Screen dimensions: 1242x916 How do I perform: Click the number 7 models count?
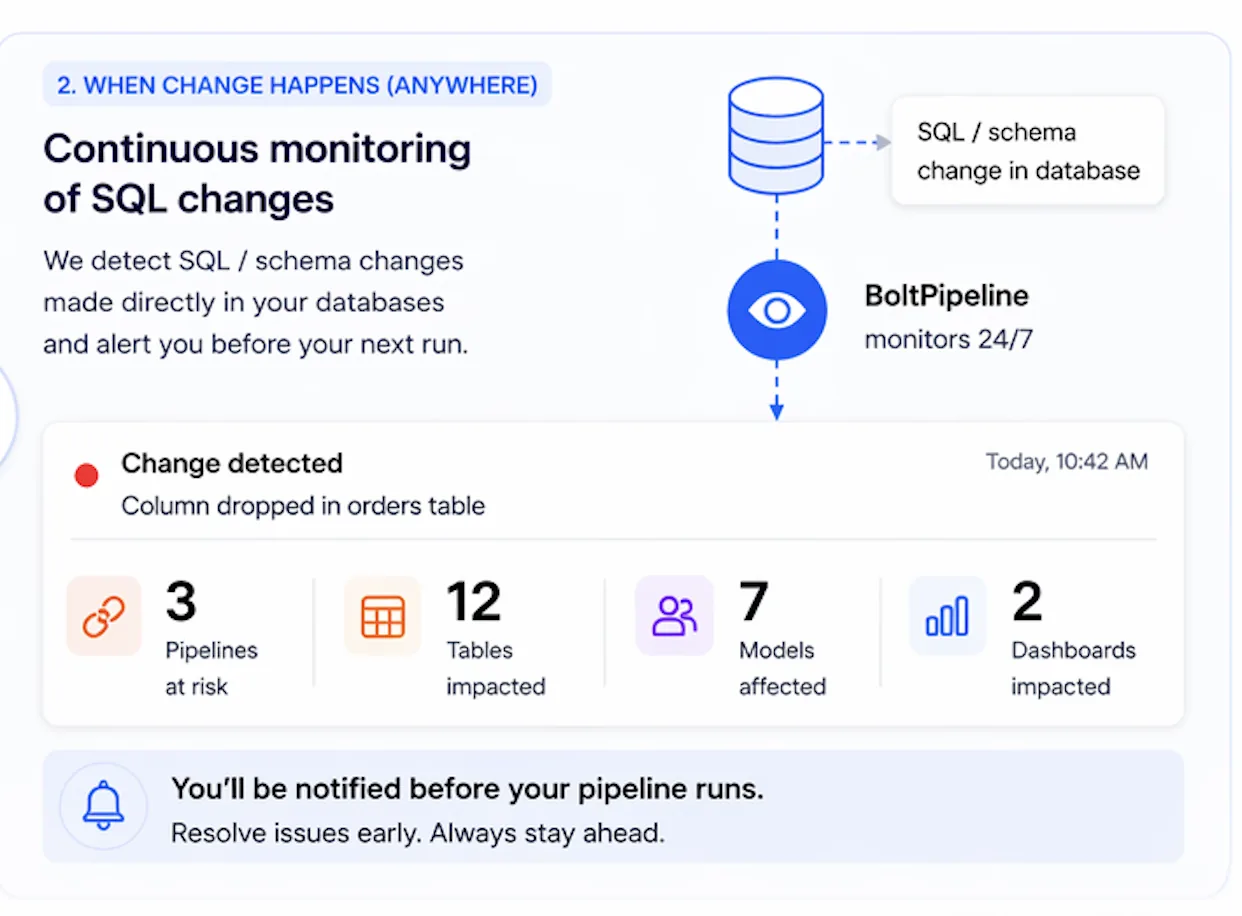[x=754, y=602]
